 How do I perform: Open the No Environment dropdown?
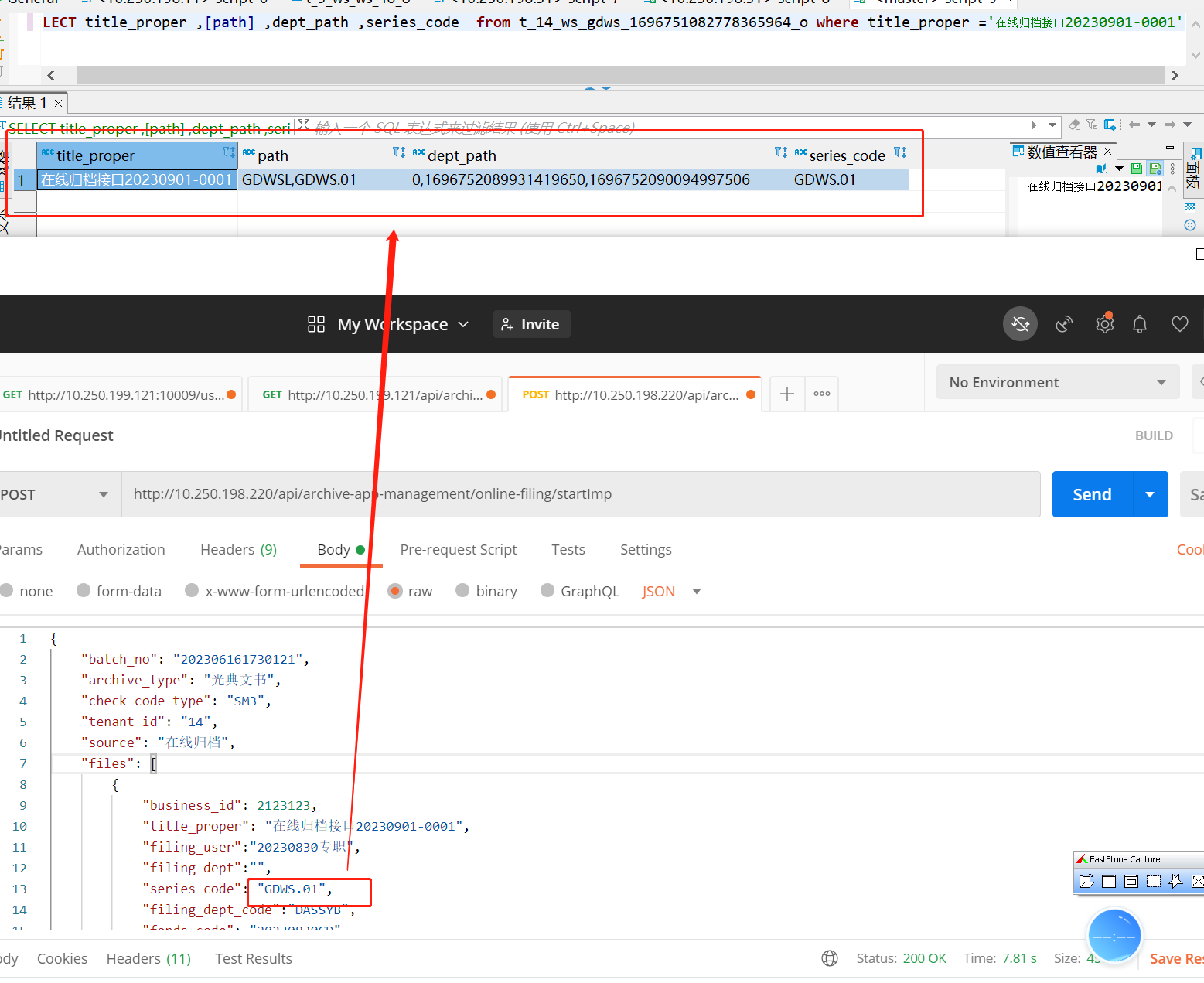click(x=1057, y=382)
